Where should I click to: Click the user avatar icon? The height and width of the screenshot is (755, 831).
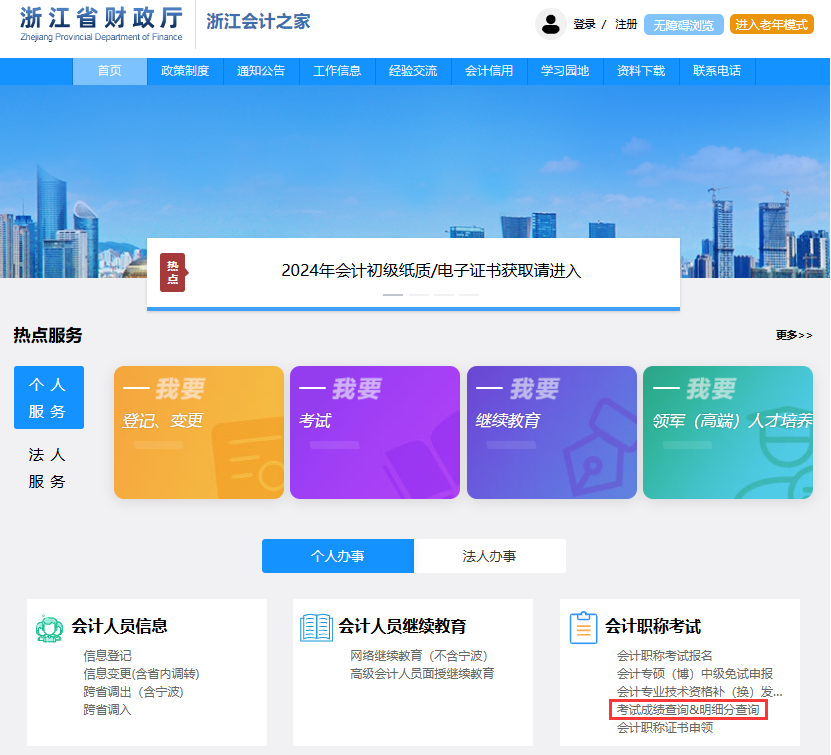coord(551,23)
